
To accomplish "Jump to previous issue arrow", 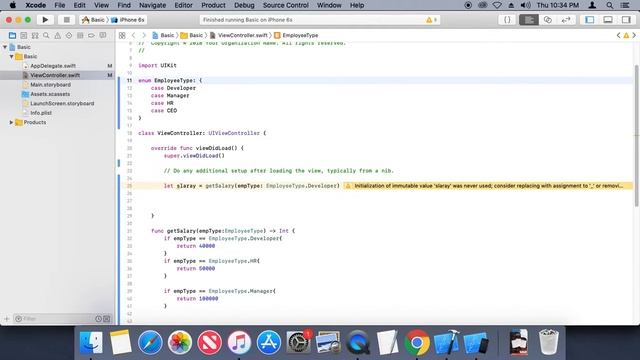I will click(x=618, y=36).
